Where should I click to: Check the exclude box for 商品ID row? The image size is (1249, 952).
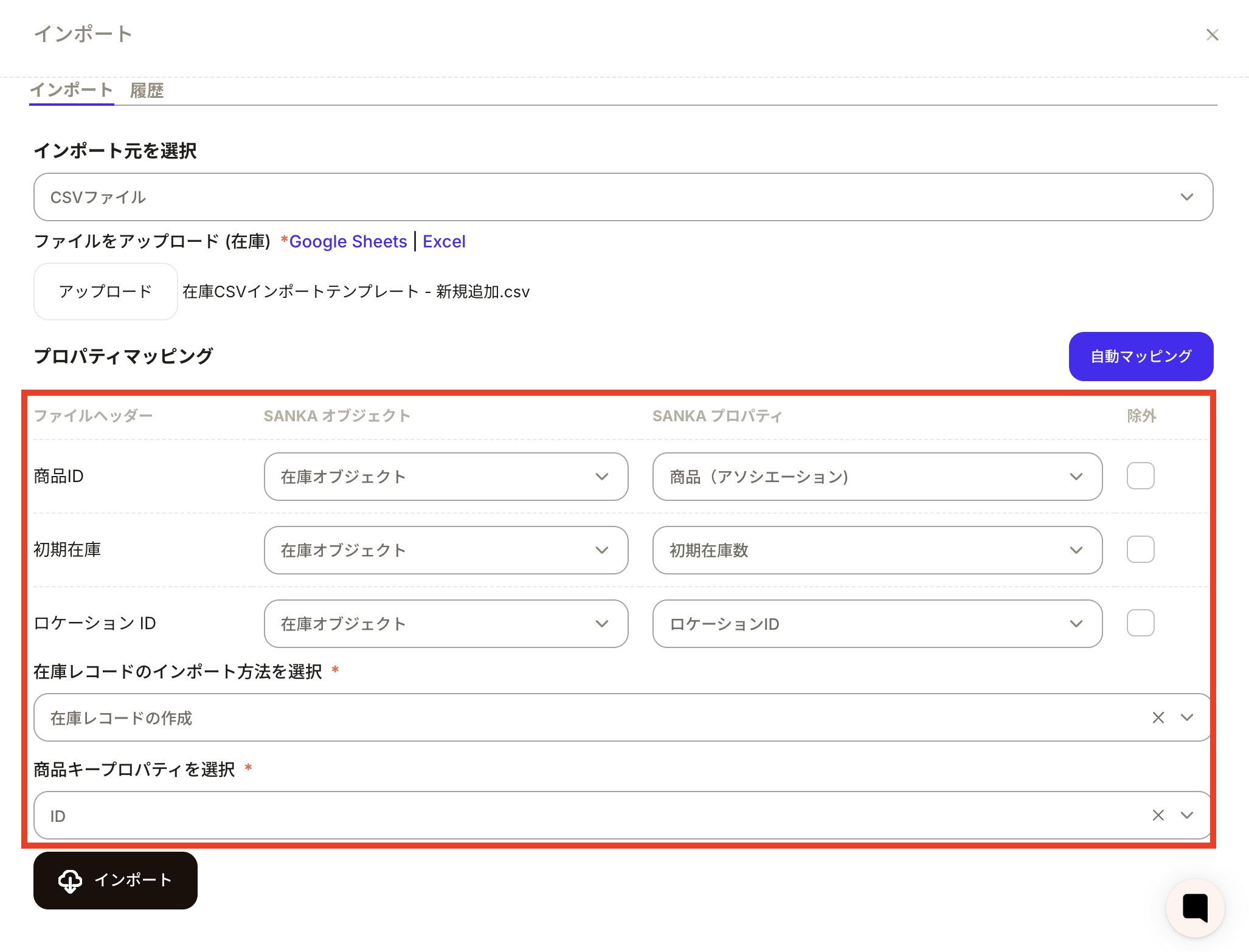pyautogui.click(x=1140, y=476)
